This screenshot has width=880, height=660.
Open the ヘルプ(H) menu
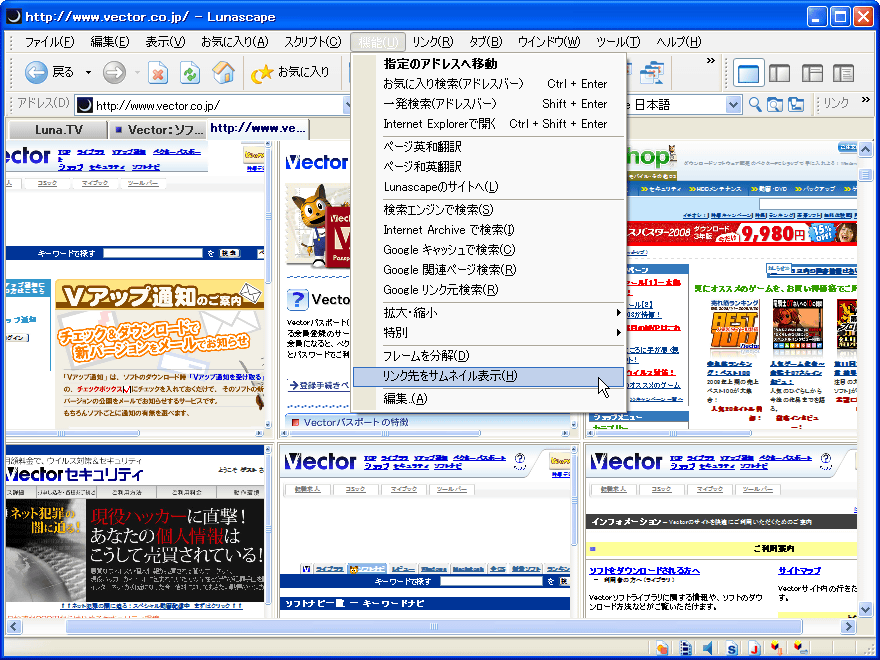679,42
